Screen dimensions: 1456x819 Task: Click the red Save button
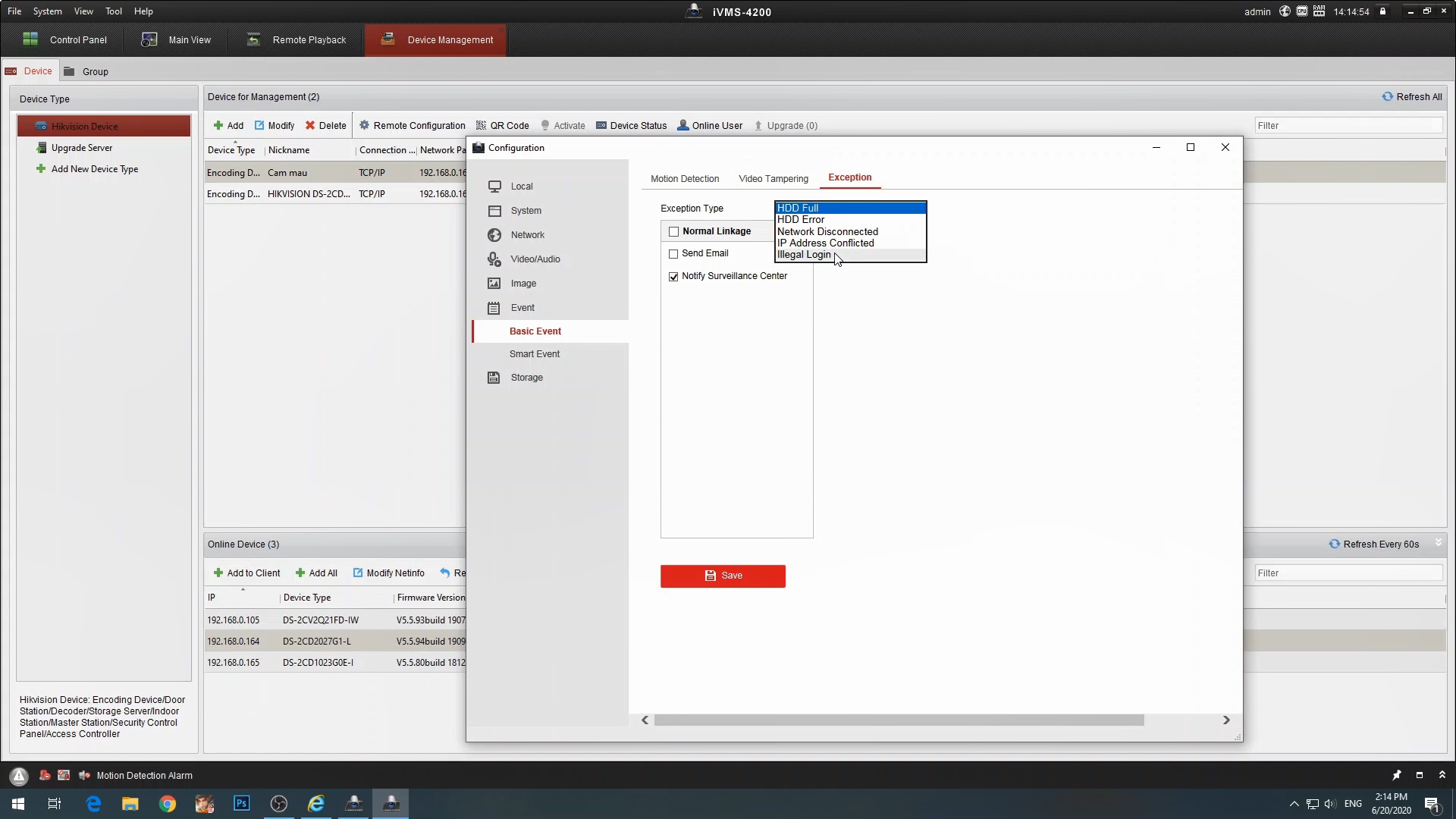pos(723,576)
